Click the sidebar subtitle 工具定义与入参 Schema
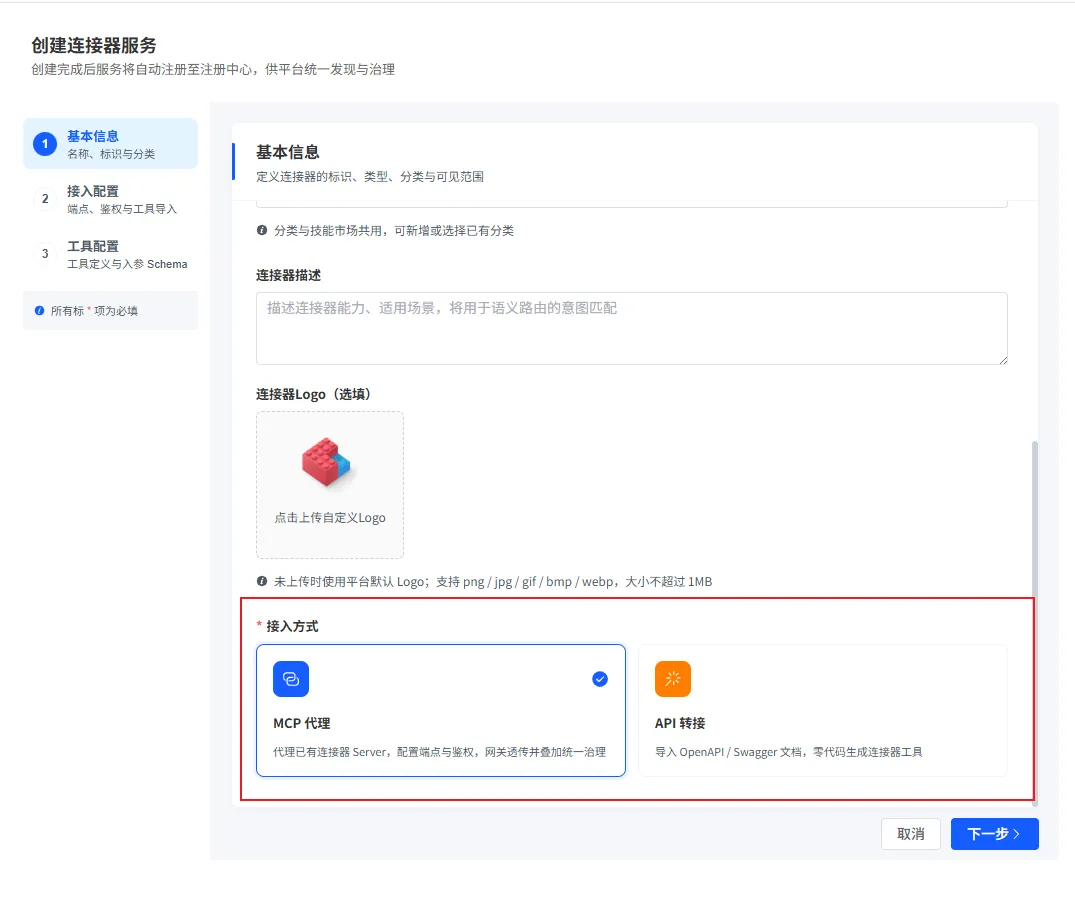 [x=127, y=264]
